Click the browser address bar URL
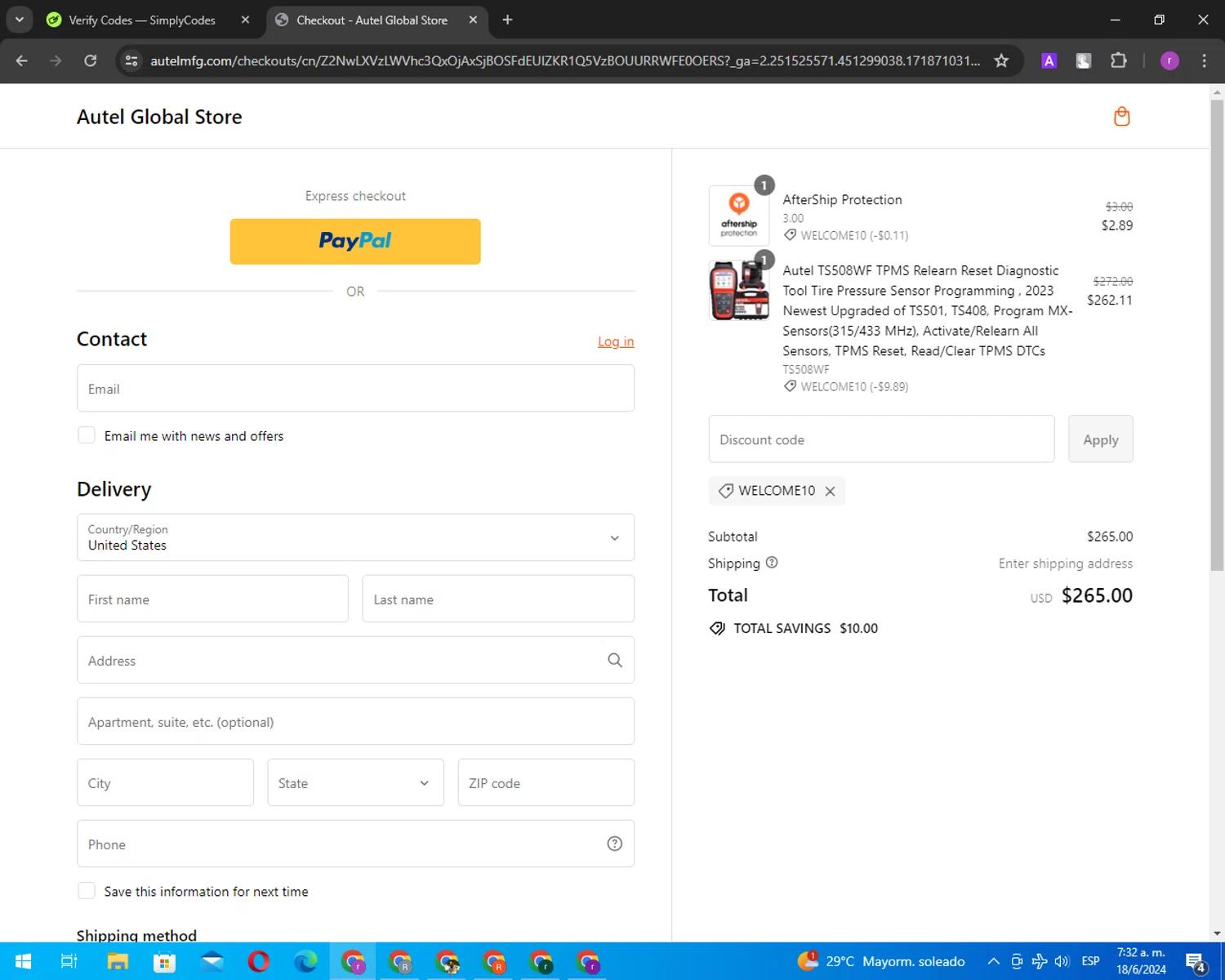The image size is (1225, 980). pos(565,60)
